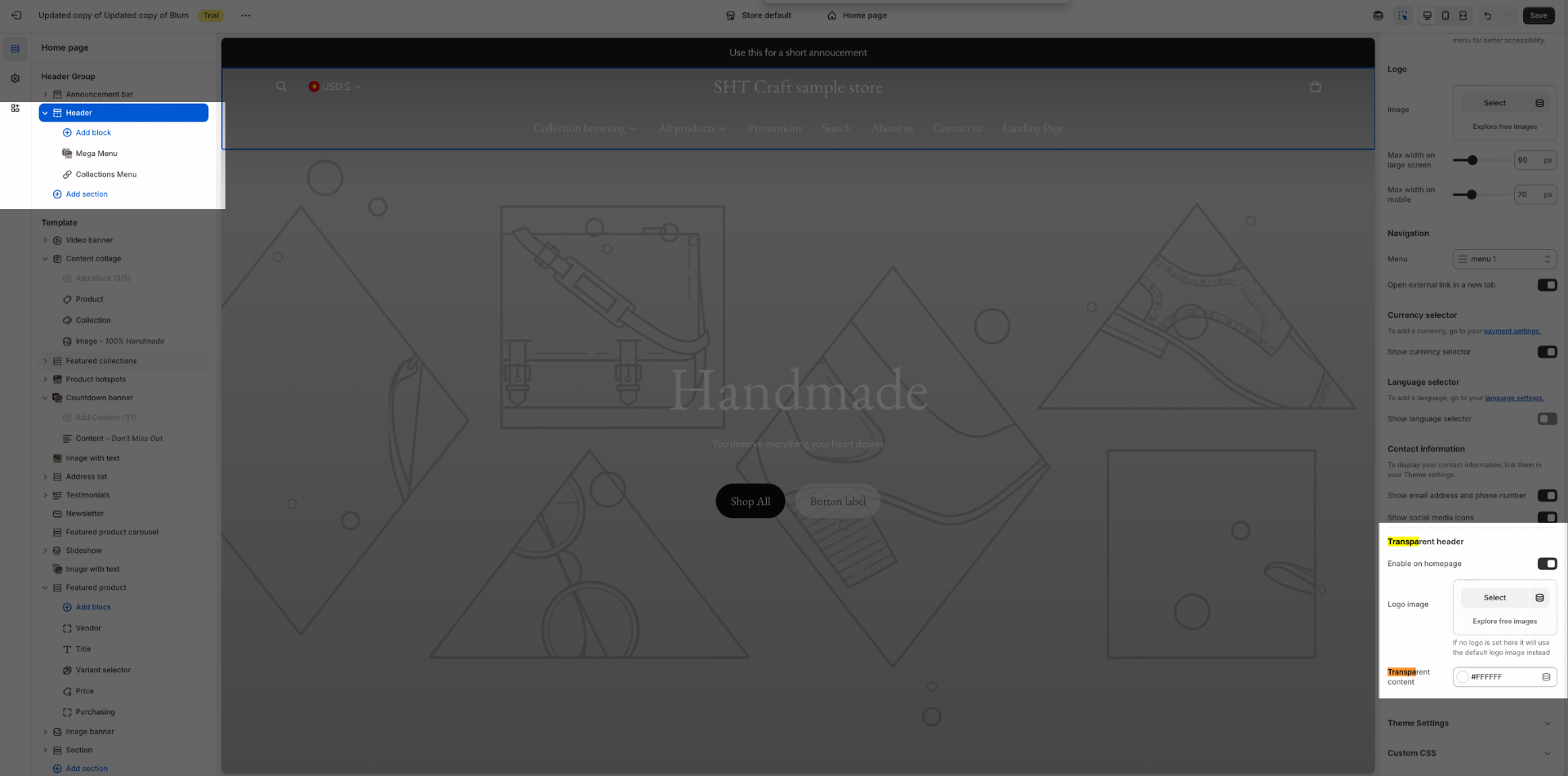The height and width of the screenshot is (776, 1568).
Task: Open Promotions in the store navigation
Action: tap(774, 128)
